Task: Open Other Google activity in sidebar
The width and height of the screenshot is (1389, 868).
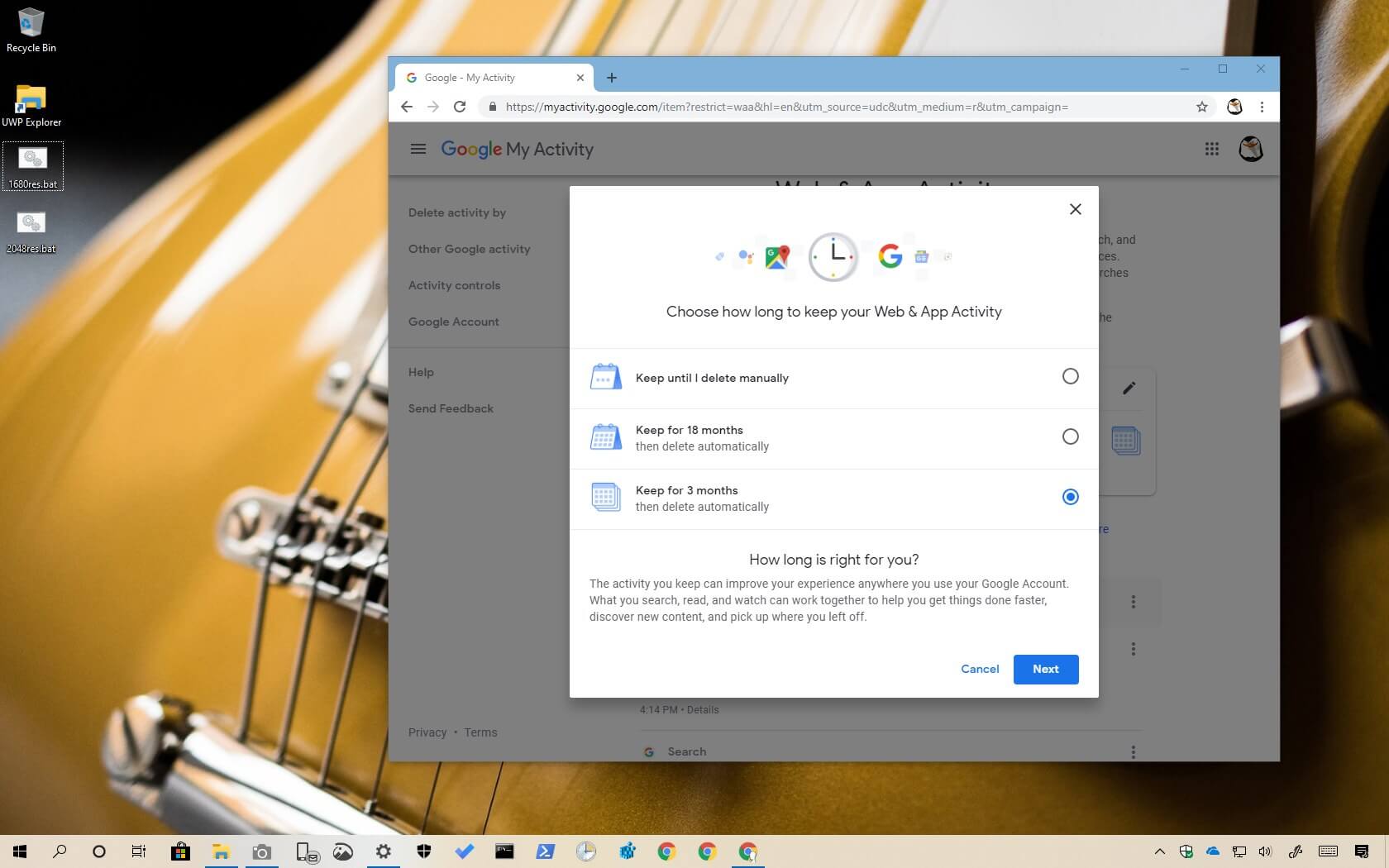Action: point(469,249)
